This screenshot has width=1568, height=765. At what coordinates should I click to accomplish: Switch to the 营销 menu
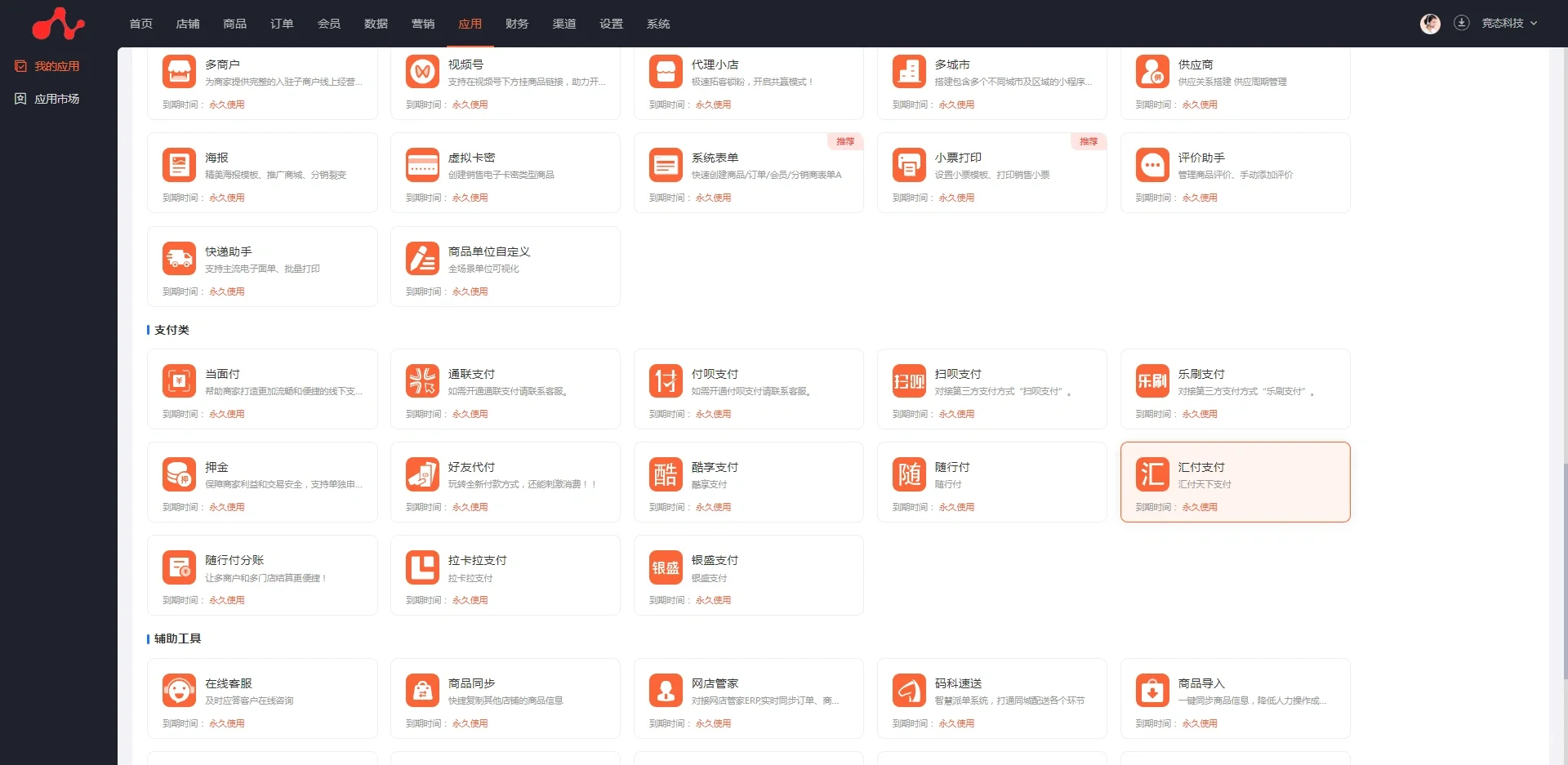coord(423,24)
